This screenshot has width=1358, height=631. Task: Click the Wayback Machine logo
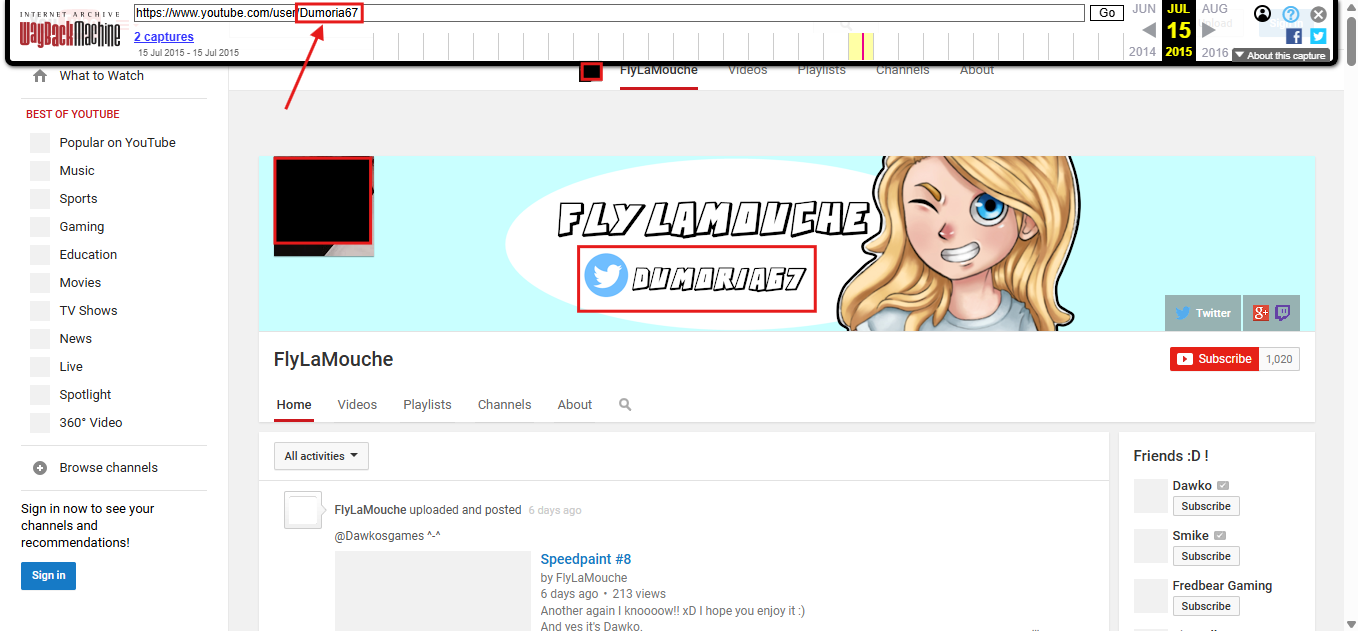point(70,30)
